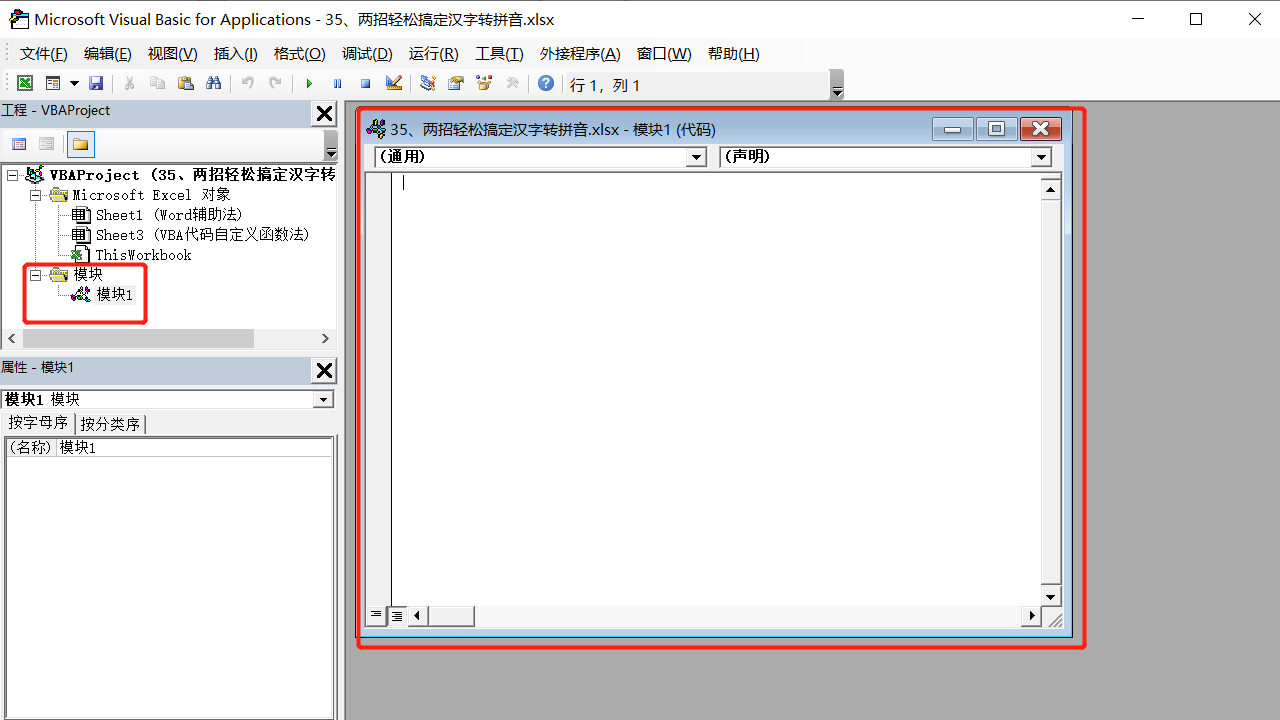Click the Insert UserForm toolbar icon
Screen dimensions: 1280x720
pos(53,84)
